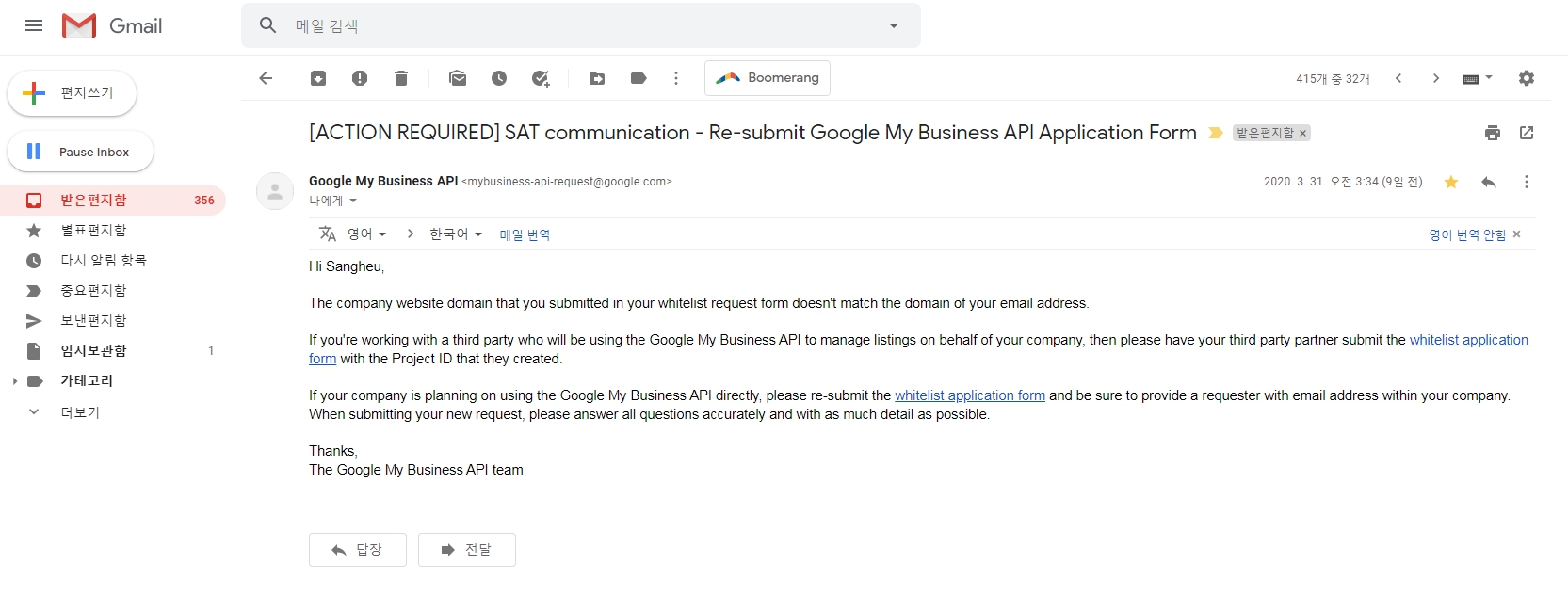Archive this email using the archive icon
This screenshot has width=1568, height=596.
[318, 78]
